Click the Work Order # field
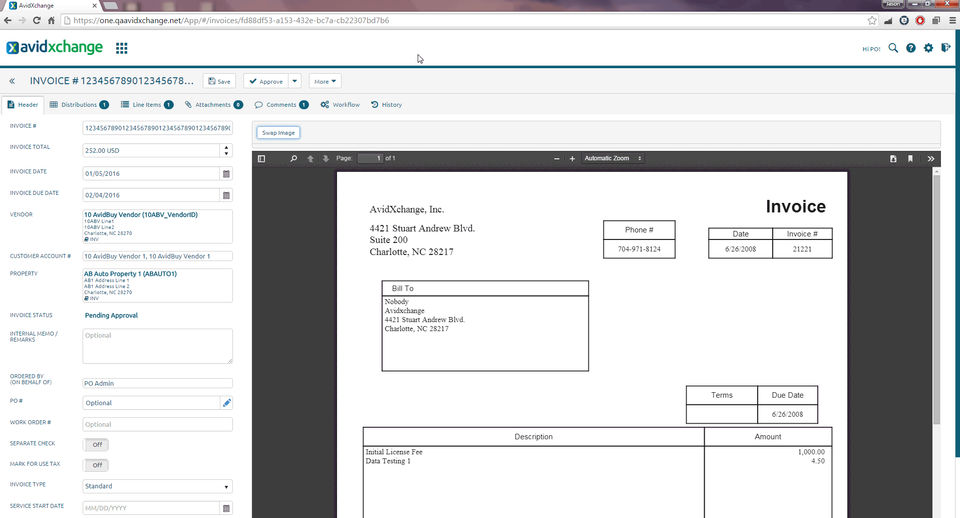The image size is (960, 518). pos(157,424)
